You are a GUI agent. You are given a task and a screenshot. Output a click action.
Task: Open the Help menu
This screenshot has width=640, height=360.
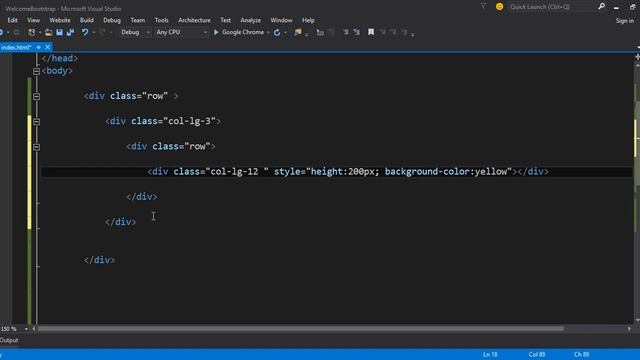pyautogui.click(x=308, y=20)
